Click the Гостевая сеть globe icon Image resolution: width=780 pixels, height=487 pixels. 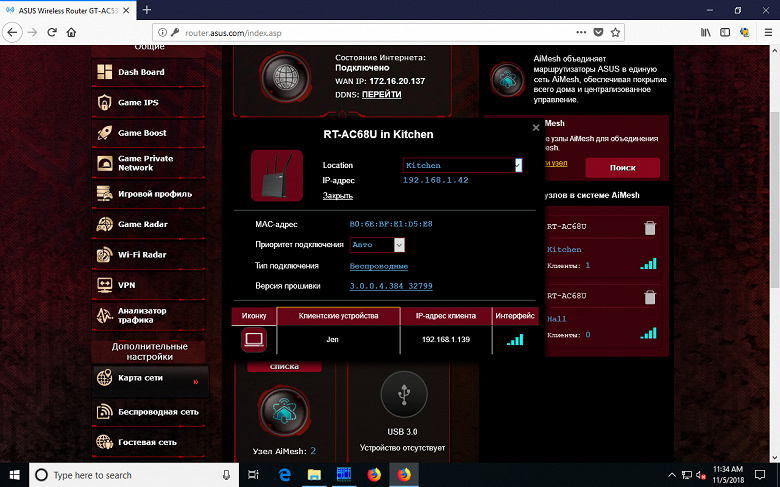[104, 442]
